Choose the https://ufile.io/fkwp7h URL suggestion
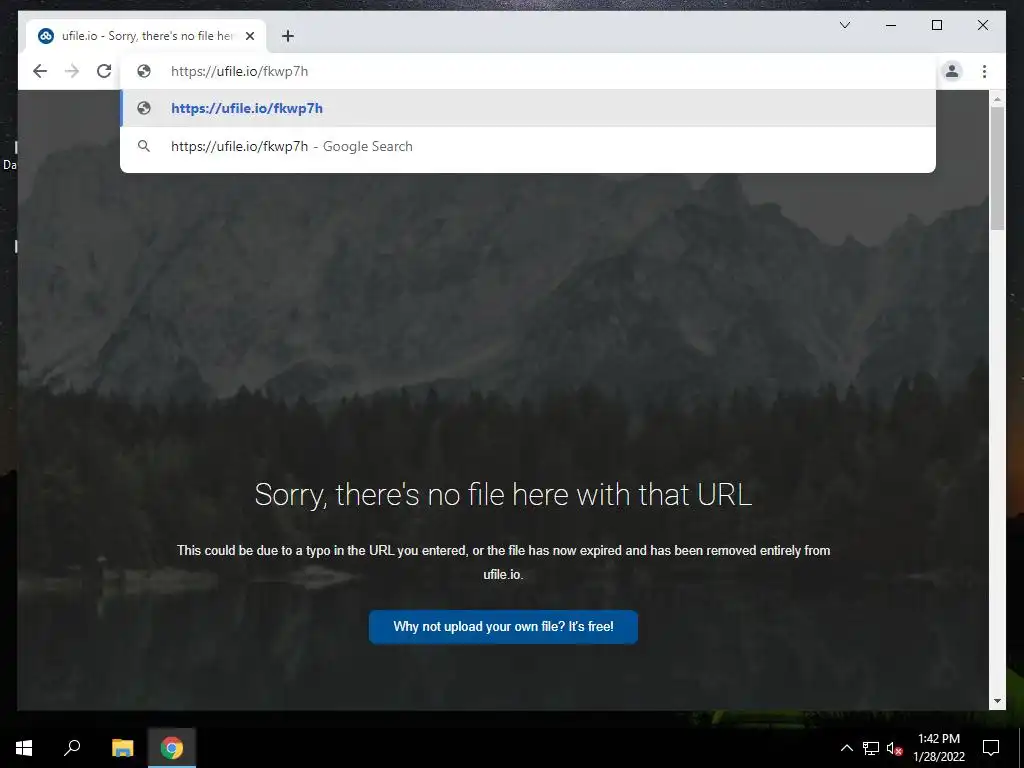The image size is (1024, 768). click(x=528, y=108)
